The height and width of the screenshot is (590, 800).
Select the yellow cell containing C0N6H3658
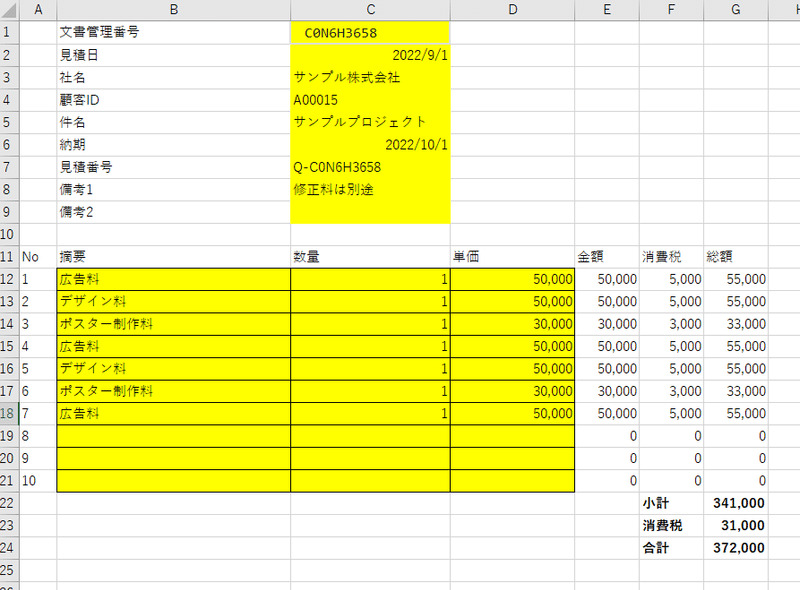coord(370,33)
